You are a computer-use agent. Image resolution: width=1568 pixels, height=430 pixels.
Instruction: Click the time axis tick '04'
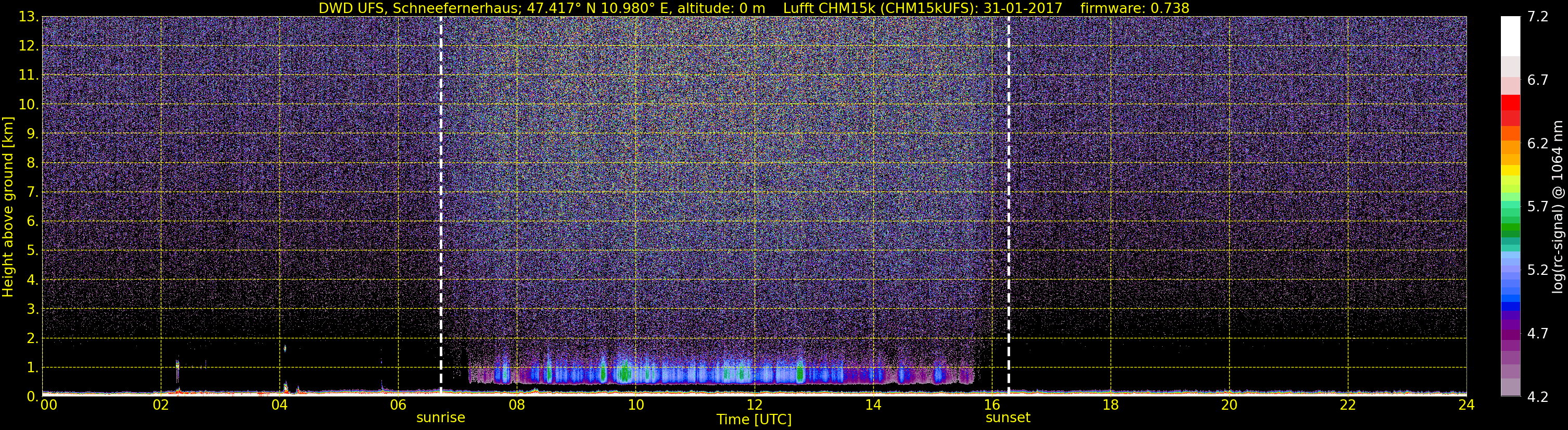point(279,406)
